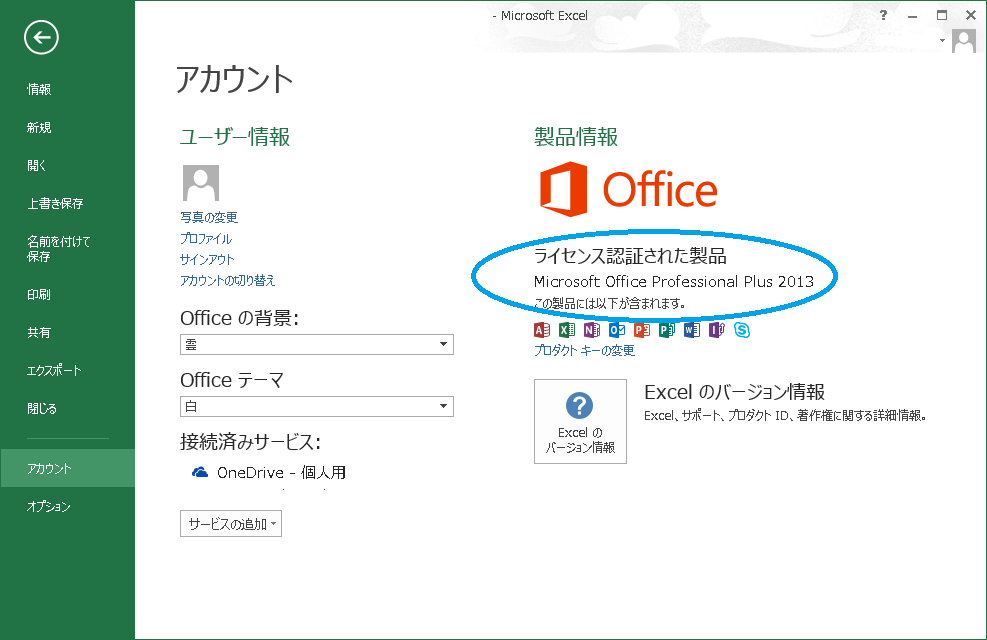987x640 pixels.
Task: Click the OneDrive - 個人用 service entry
Action: (x=269, y=472)
